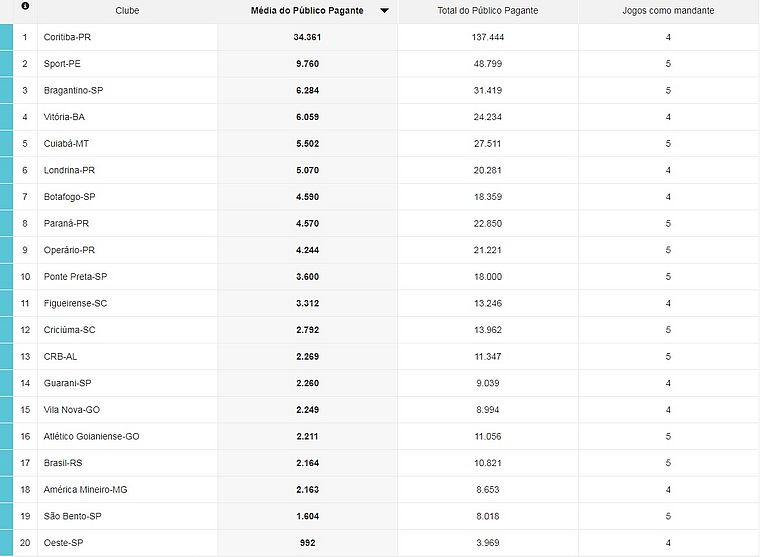The height and width of the screenshot is (557, 760).
Task: Select the Coritiba-PR club row
Action: (68, 37)
